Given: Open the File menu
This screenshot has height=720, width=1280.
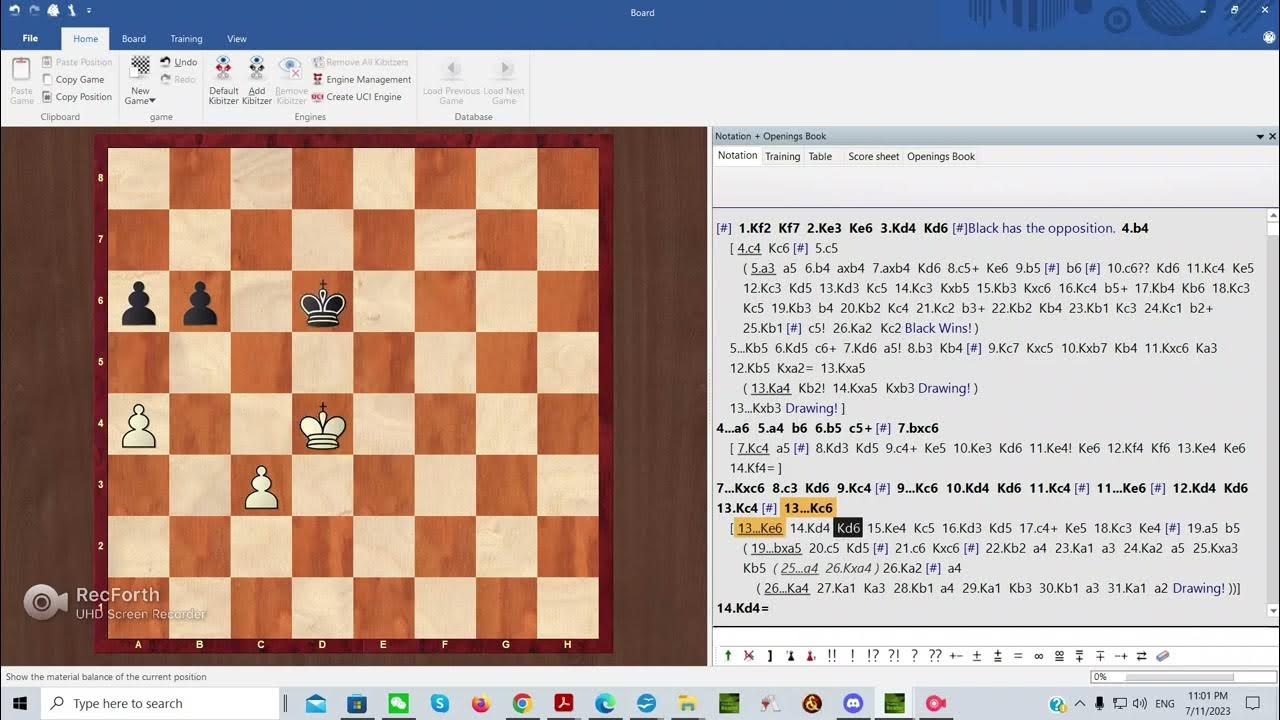Looking at the screenshot, I should pos(30,39).
